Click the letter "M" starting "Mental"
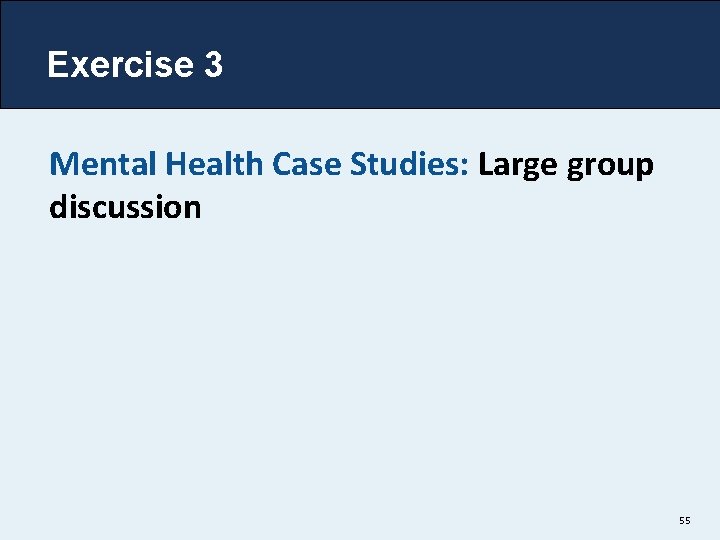720x540 pixels. [62, 164]
